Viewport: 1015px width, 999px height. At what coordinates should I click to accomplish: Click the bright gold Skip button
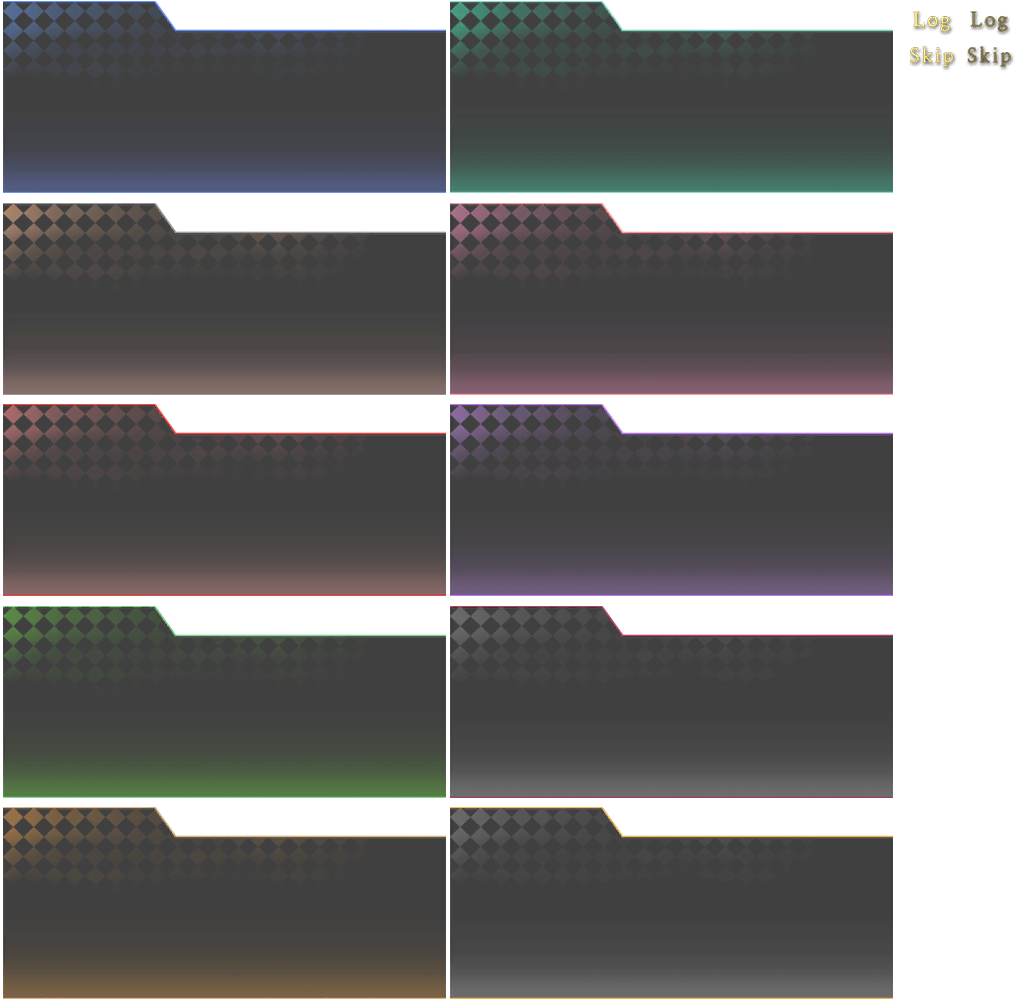pyautogui.click(x=931, y=56)
